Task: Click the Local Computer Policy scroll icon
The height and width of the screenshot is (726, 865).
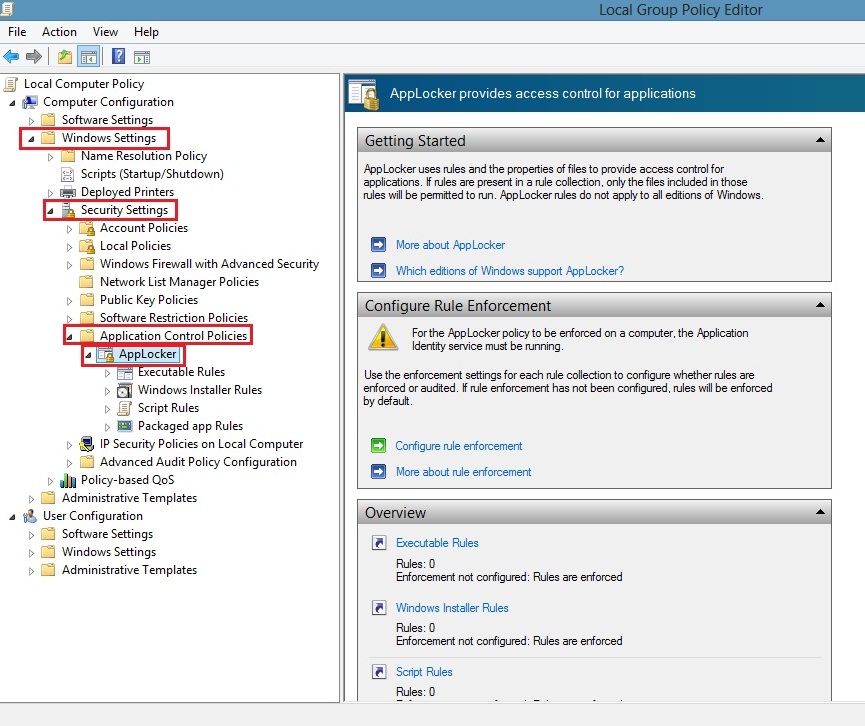Action: pyautogui.click(x=10, y=84)
